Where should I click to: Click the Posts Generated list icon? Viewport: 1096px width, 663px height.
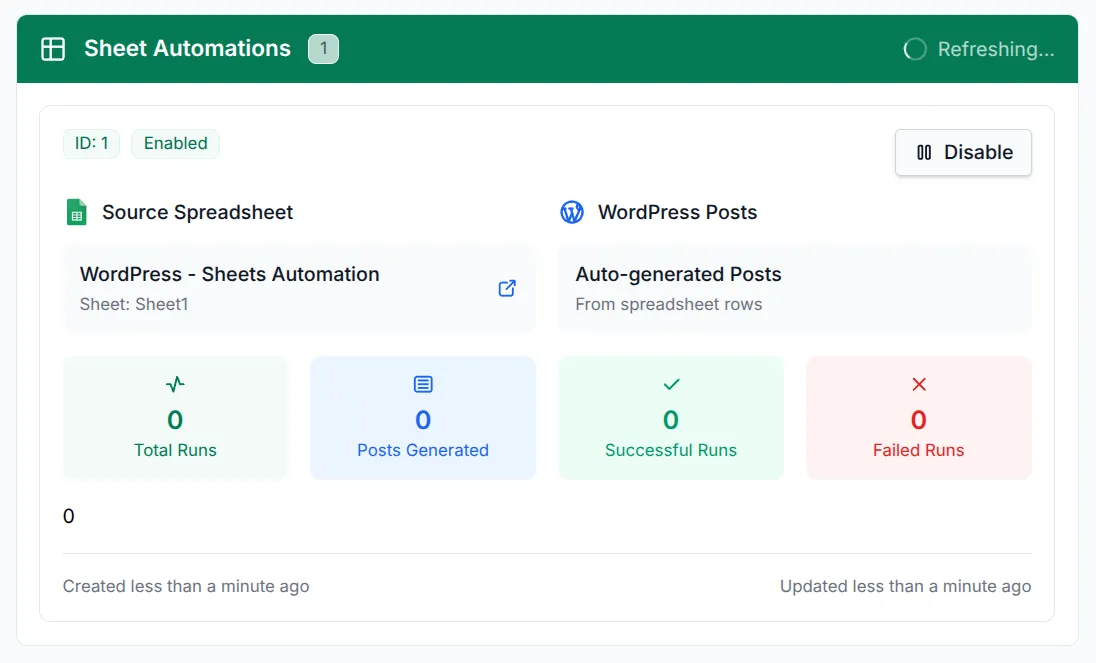(422, 384)
